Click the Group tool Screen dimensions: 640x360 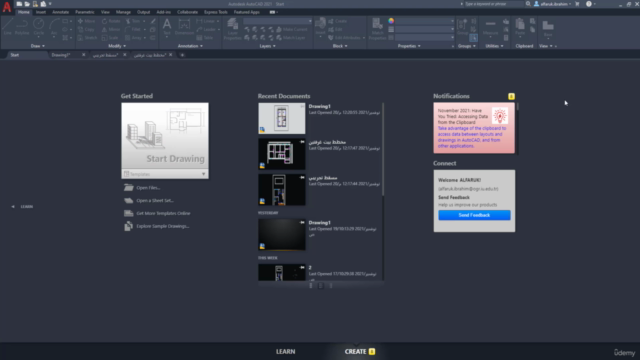pyautogui.click(x=462, y=27)
